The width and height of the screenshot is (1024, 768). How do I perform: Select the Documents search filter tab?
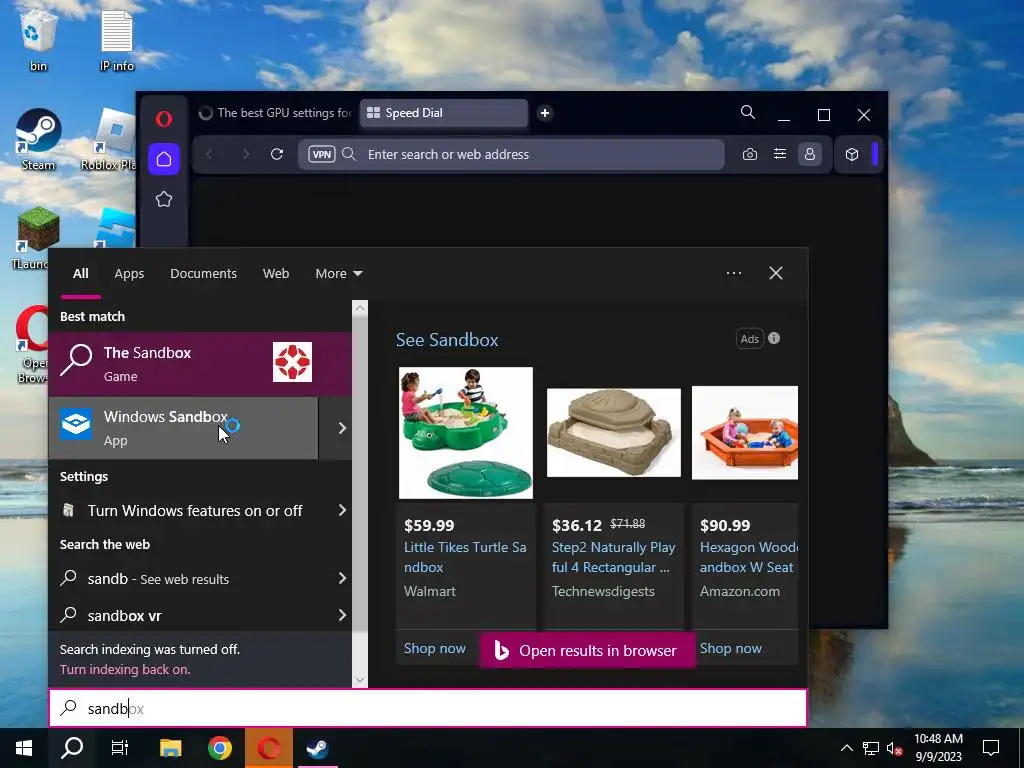[203, 274]
